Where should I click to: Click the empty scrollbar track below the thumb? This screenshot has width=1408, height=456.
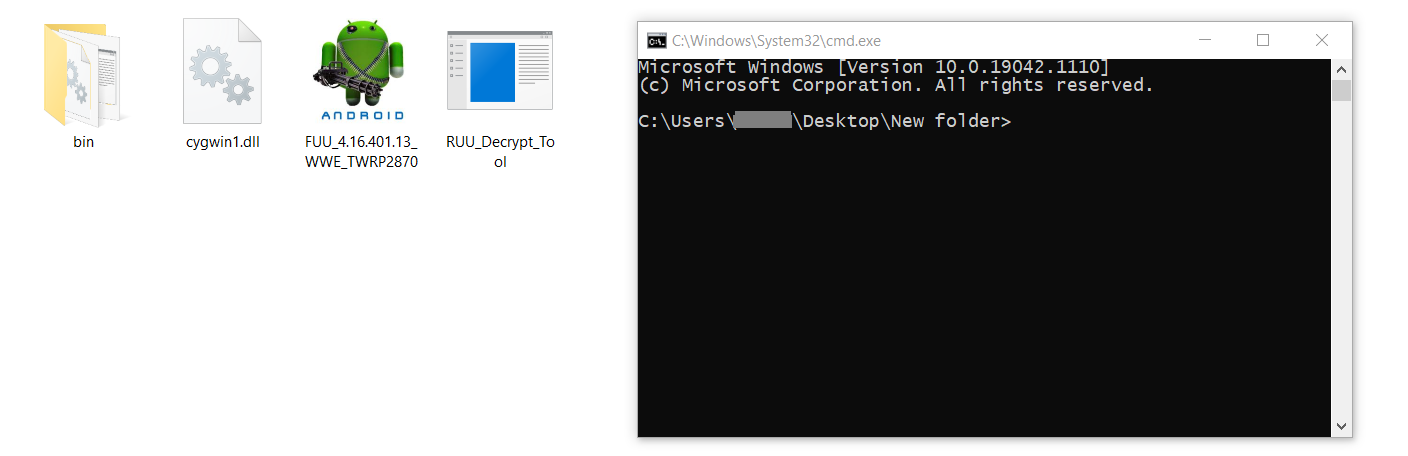pos(1341,260)
